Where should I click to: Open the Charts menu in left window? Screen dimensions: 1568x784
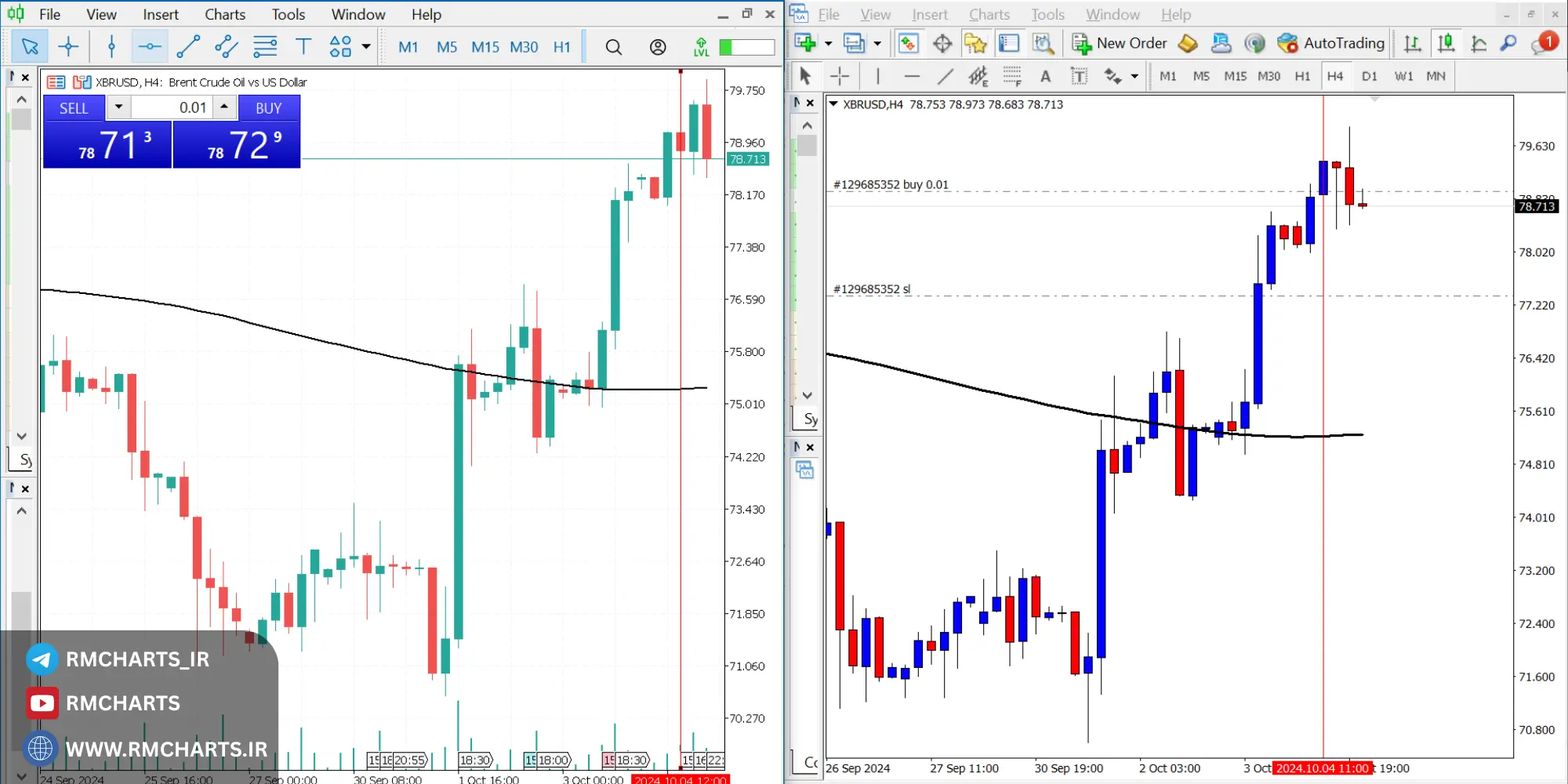224,14
